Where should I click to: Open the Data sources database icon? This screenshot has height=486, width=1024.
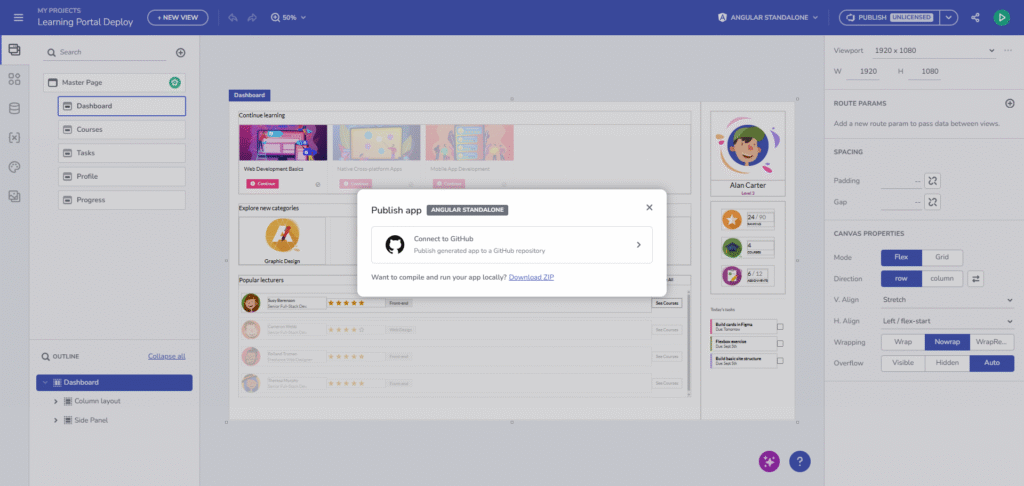(x=14, y=108)
